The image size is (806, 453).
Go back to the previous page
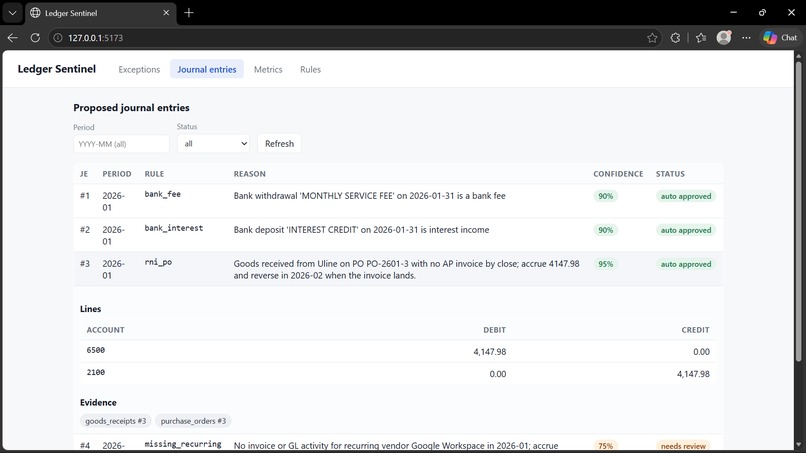coord(12,38)
